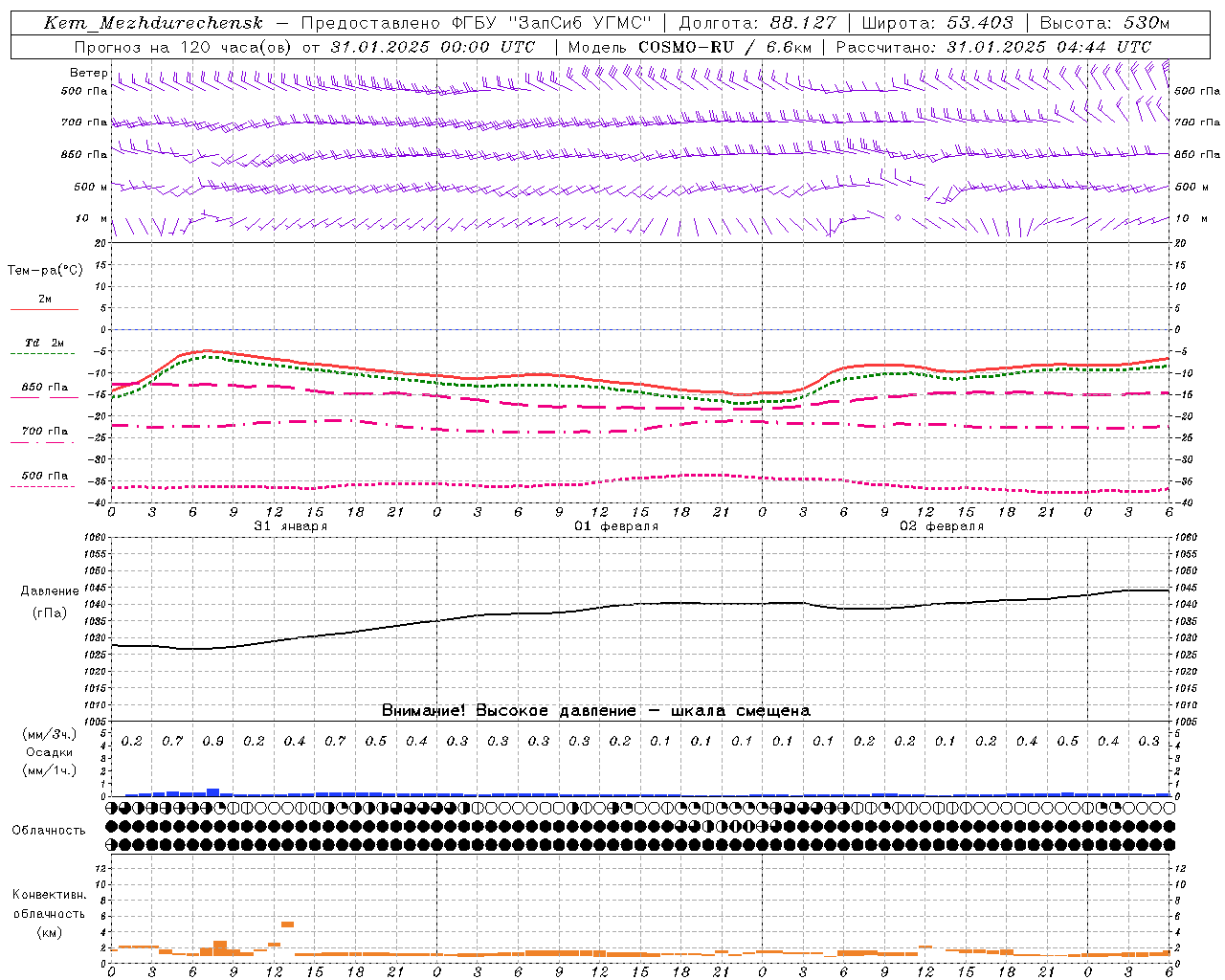This screenshot has height=980, width=1225.
Task: Click the 'Рассчитано: 31.01.2025 04:44 UTC' timestamp
Action: pos(993,47)
